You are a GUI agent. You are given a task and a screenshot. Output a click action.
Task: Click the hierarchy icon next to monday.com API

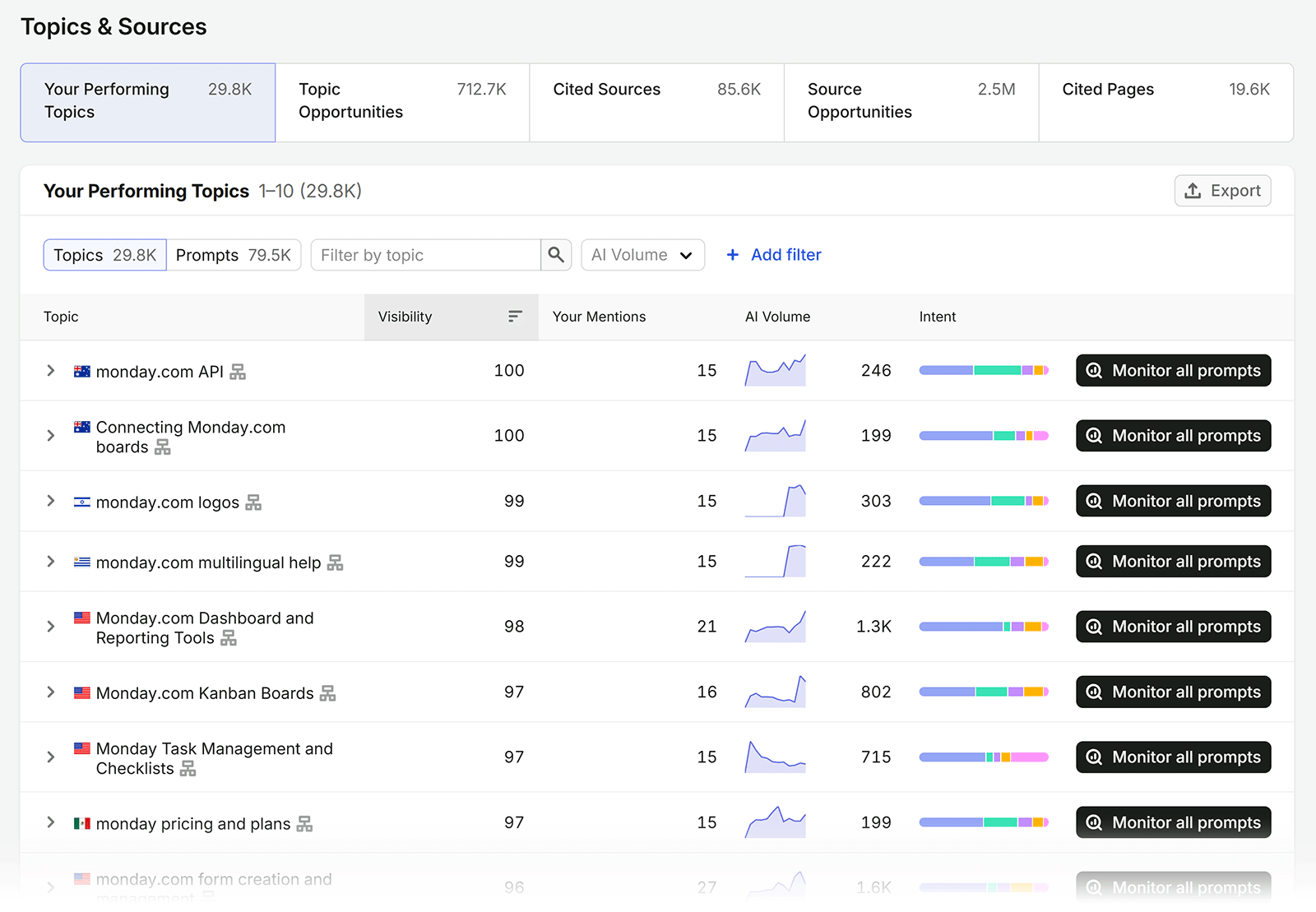coord(238,372)
